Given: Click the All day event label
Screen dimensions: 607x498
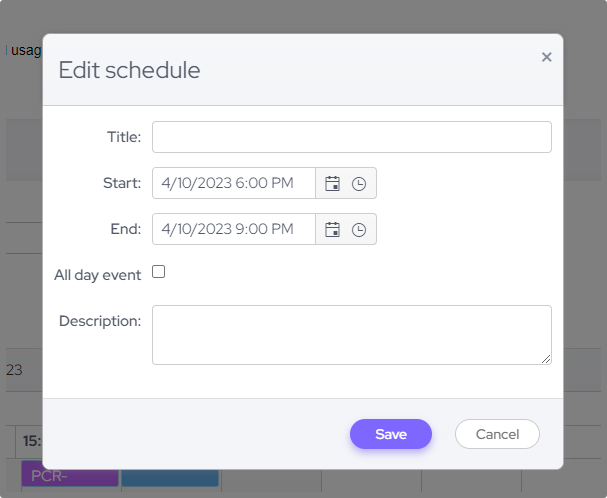Looking at the screenshot, I should tap(97, 275).
